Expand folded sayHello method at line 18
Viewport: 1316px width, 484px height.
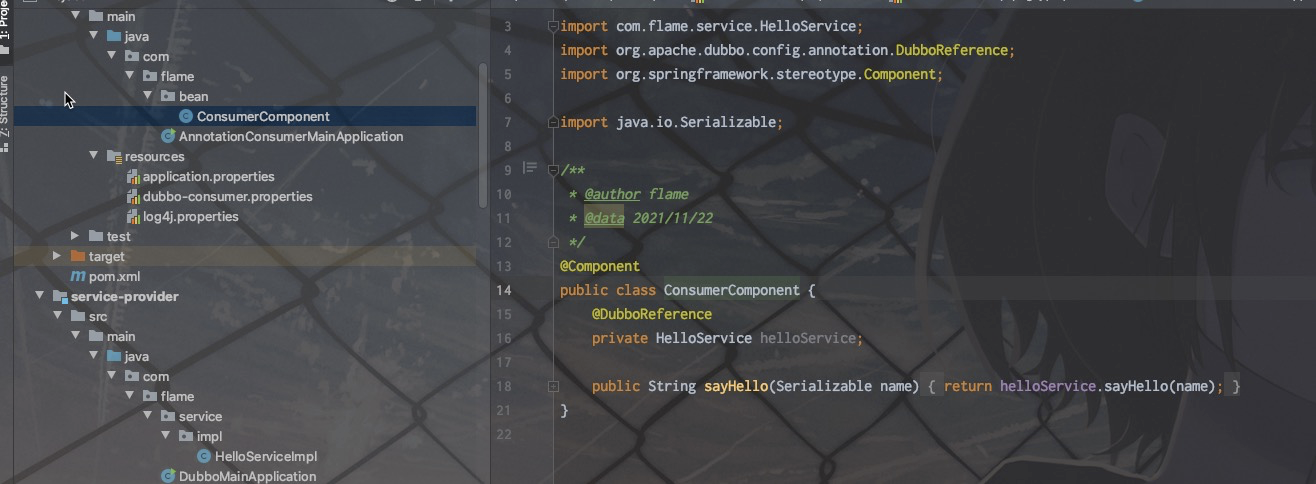[x=553, y=386]
